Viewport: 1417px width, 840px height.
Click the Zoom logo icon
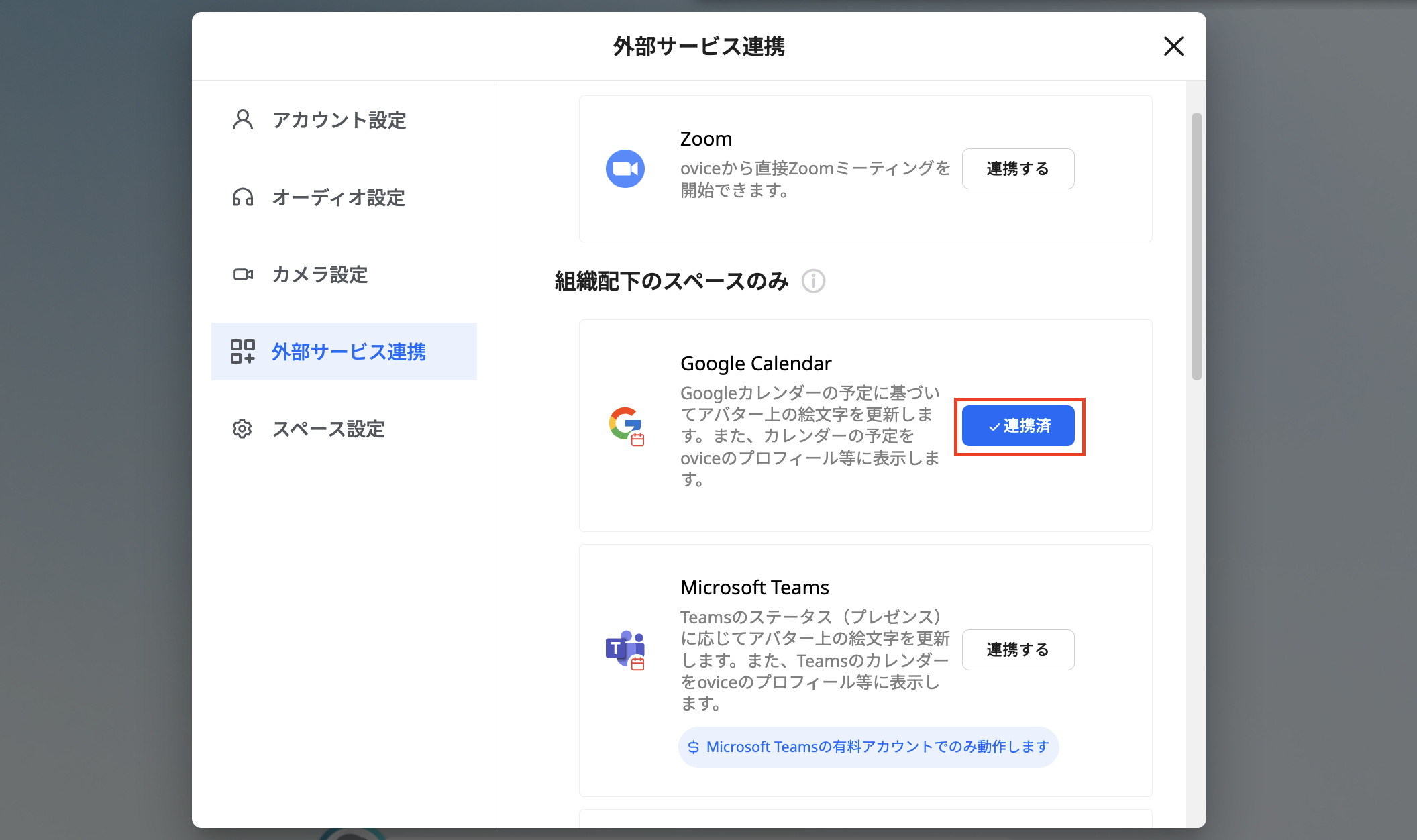[x=625, y=168]
